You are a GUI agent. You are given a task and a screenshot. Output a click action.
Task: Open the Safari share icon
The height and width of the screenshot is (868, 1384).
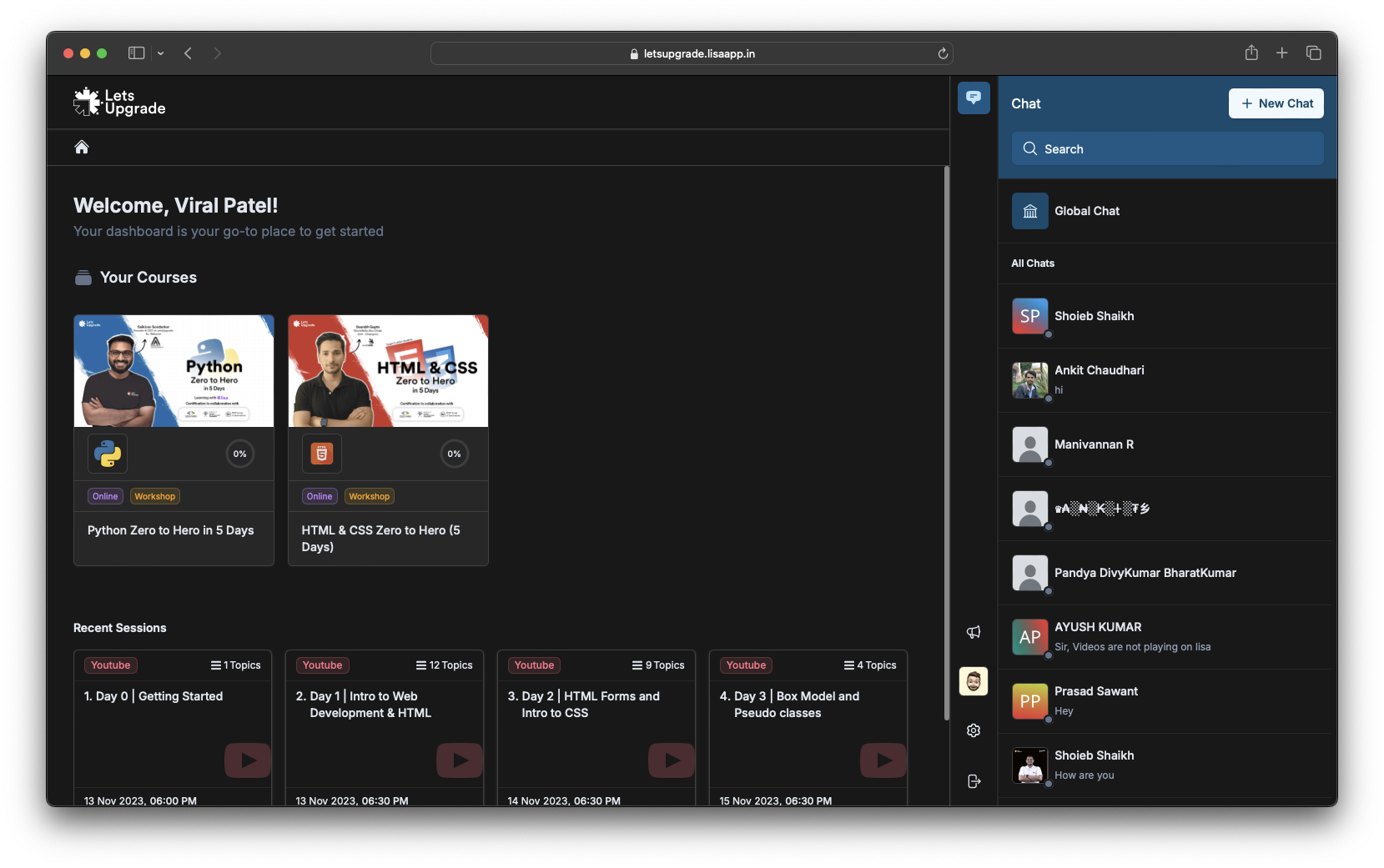click(x=1251, y=53)
